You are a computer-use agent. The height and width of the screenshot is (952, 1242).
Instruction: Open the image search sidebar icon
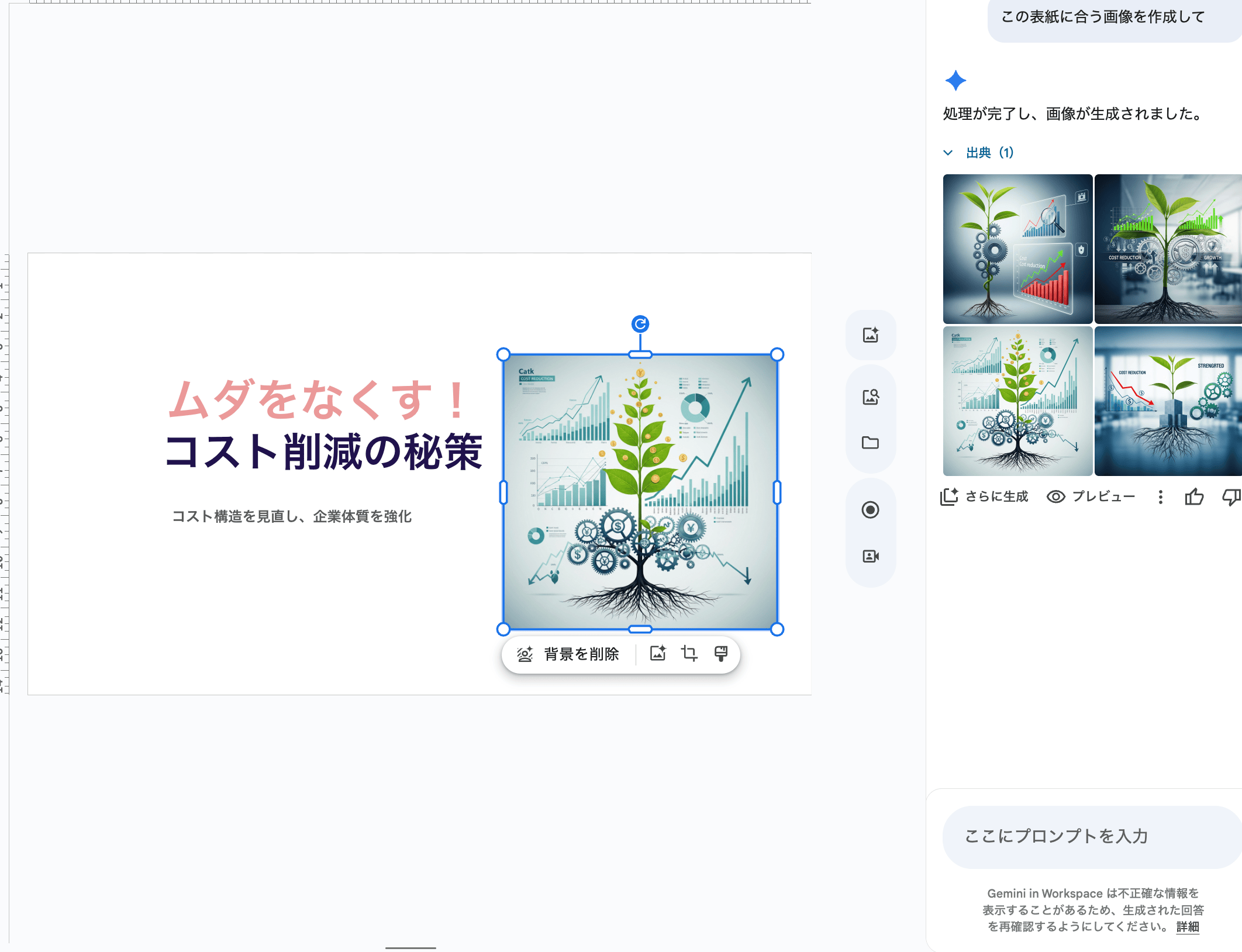tap(871, 397)
